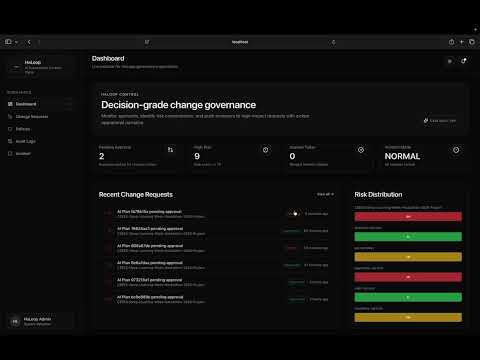
Task: Click the Audit Logs icon in sidebar
Action: click(x=10, y=141)
